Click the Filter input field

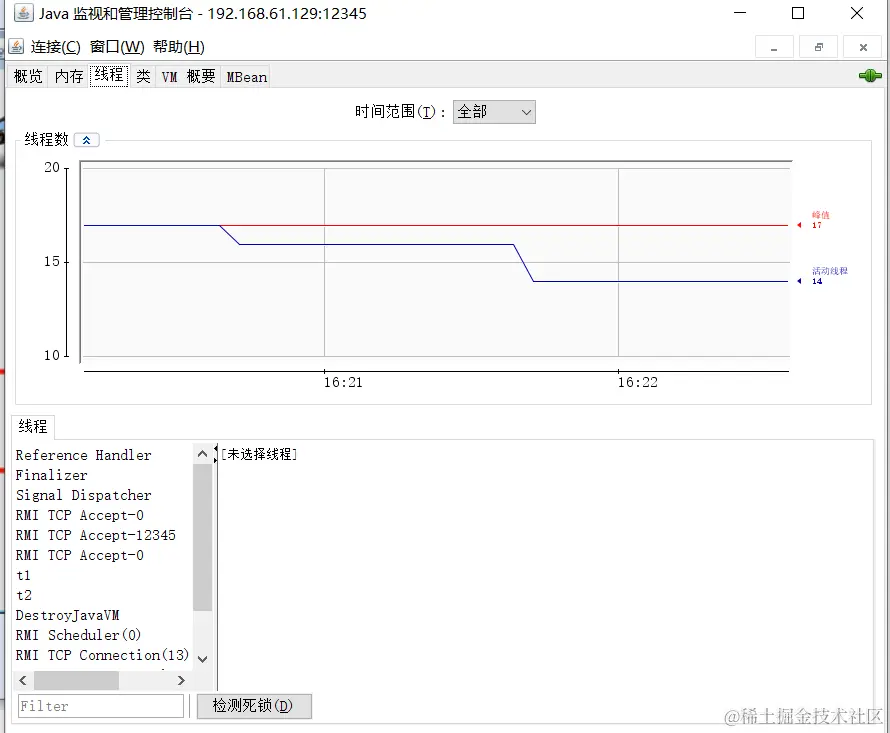[100, 706]
